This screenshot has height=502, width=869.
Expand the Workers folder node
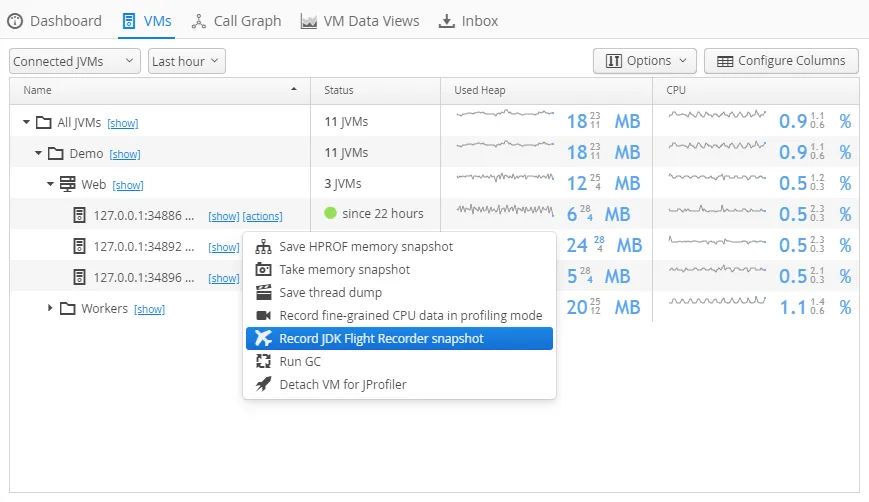pyautogui.click(x=50, y=308)
